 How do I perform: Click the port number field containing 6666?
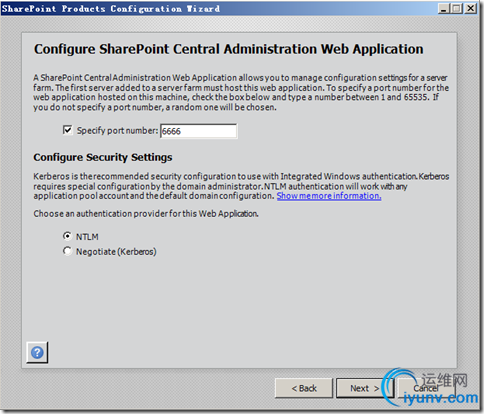199,131
